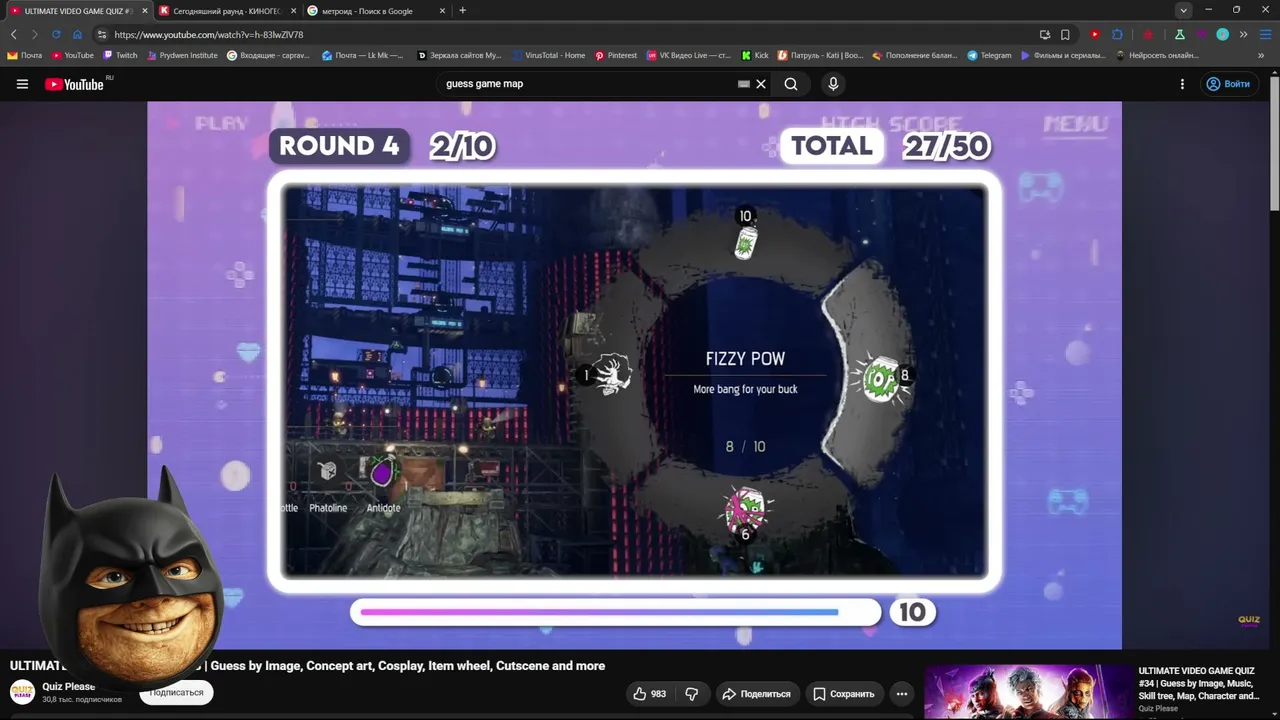Go forward in browser history
Viewport: 1280px width, 720px height.
[x=34, y=34]
